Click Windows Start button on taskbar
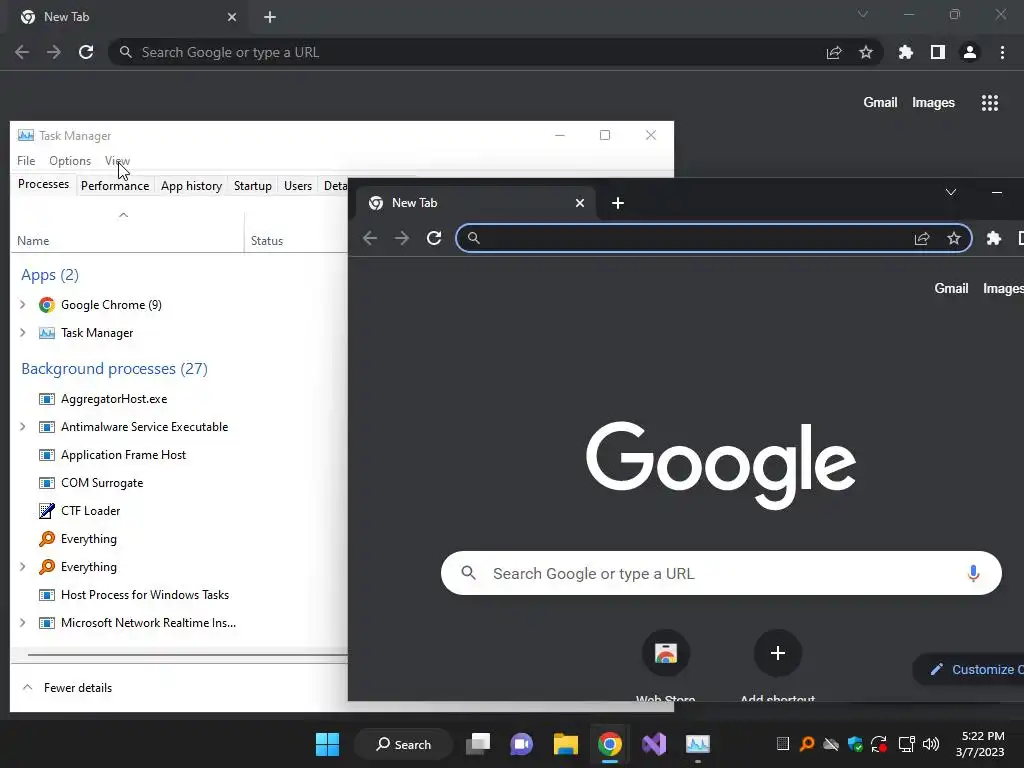The image size is (1024, 768). click(x=327, y=744)
